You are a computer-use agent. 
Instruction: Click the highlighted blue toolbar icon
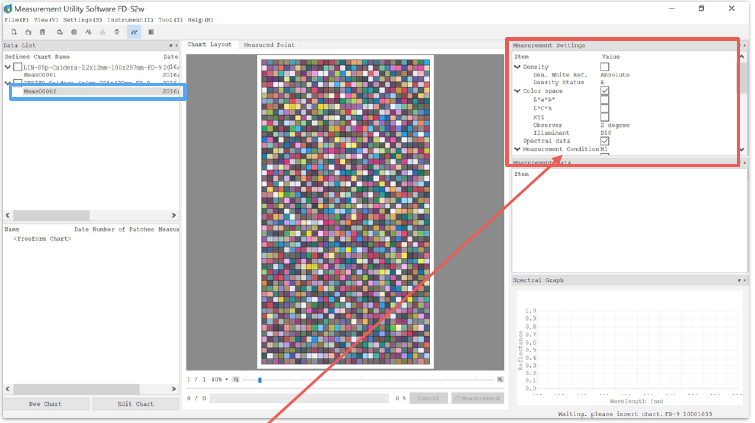click(x=134, y=32)
